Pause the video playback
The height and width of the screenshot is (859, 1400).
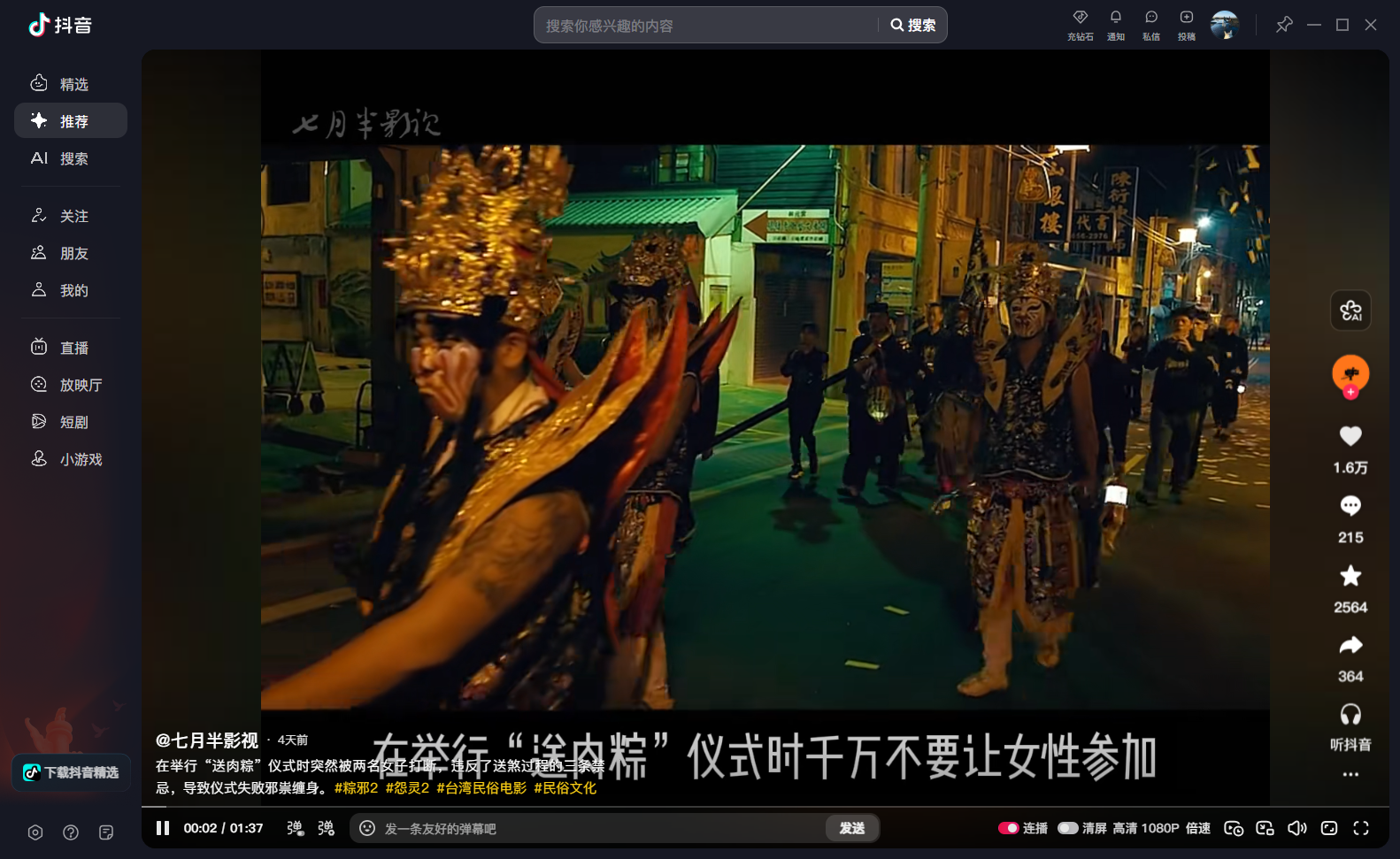(x=163, y=828)
